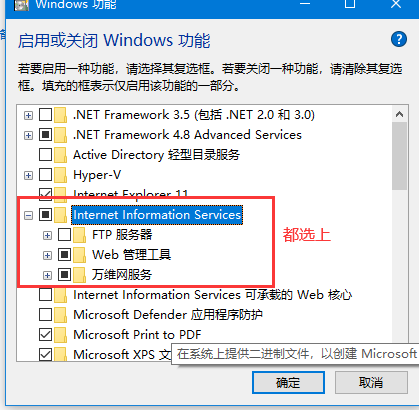Confirm changes with the 确定 button
The width and height of the screenshot is (419, 410).
pos(288,382)
